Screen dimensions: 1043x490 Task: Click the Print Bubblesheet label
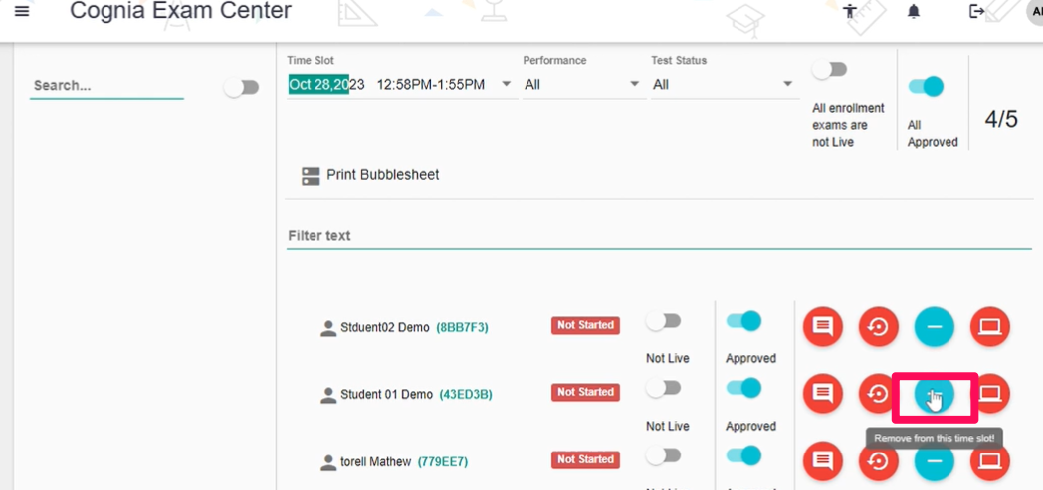[x=382, y=175]
